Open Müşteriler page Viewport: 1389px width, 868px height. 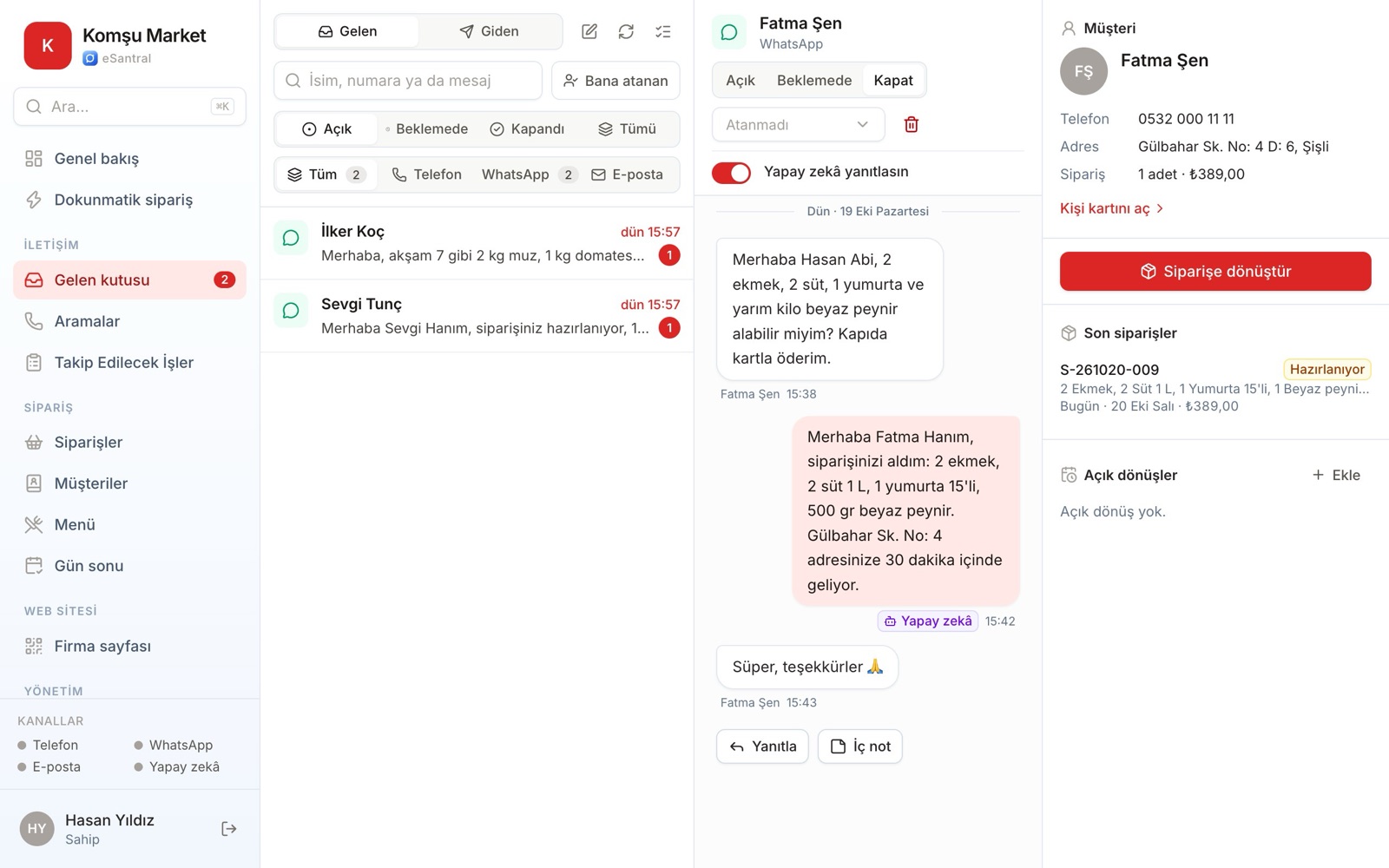(129, 483)
